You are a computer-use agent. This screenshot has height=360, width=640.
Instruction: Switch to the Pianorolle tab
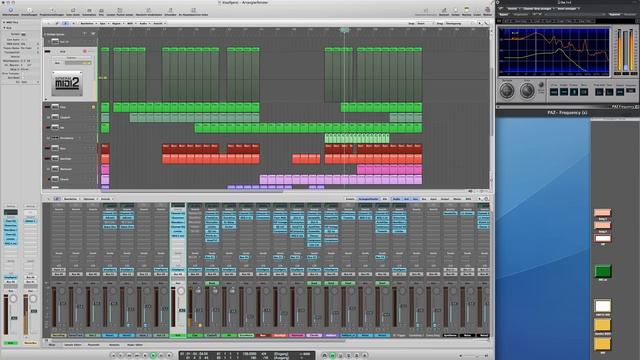pyautogui.click(x=93, y=345)
